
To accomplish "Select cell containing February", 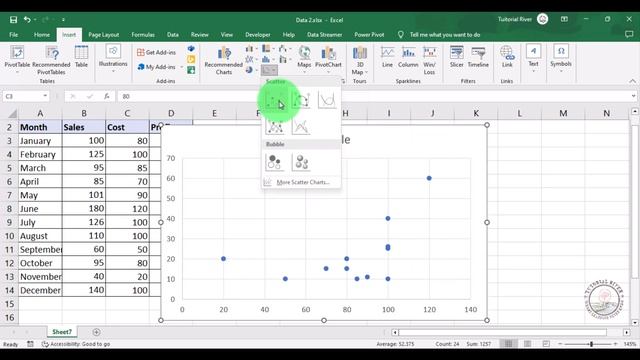I will 40,154.
